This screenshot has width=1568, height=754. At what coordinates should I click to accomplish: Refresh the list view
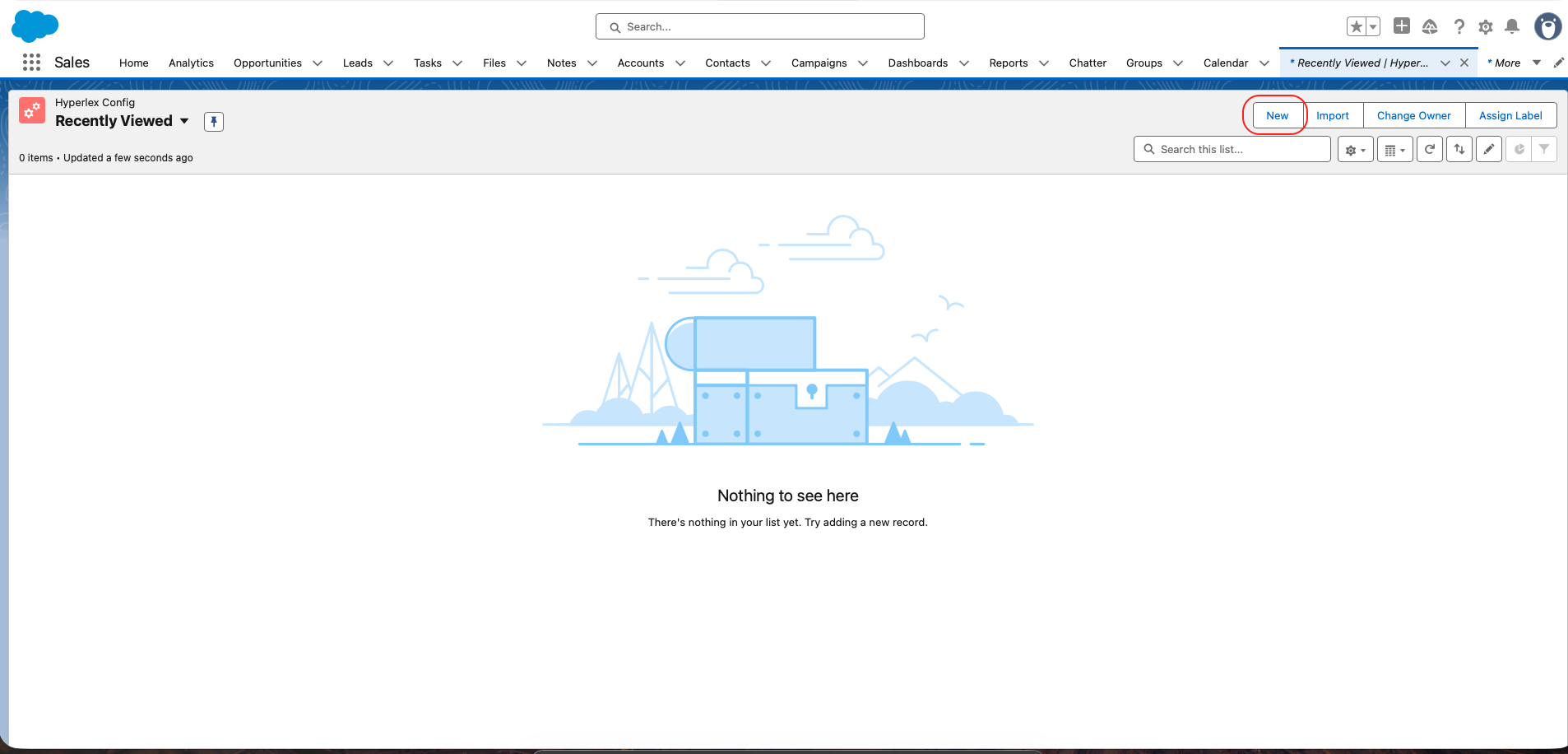(x=1430, y=150)
